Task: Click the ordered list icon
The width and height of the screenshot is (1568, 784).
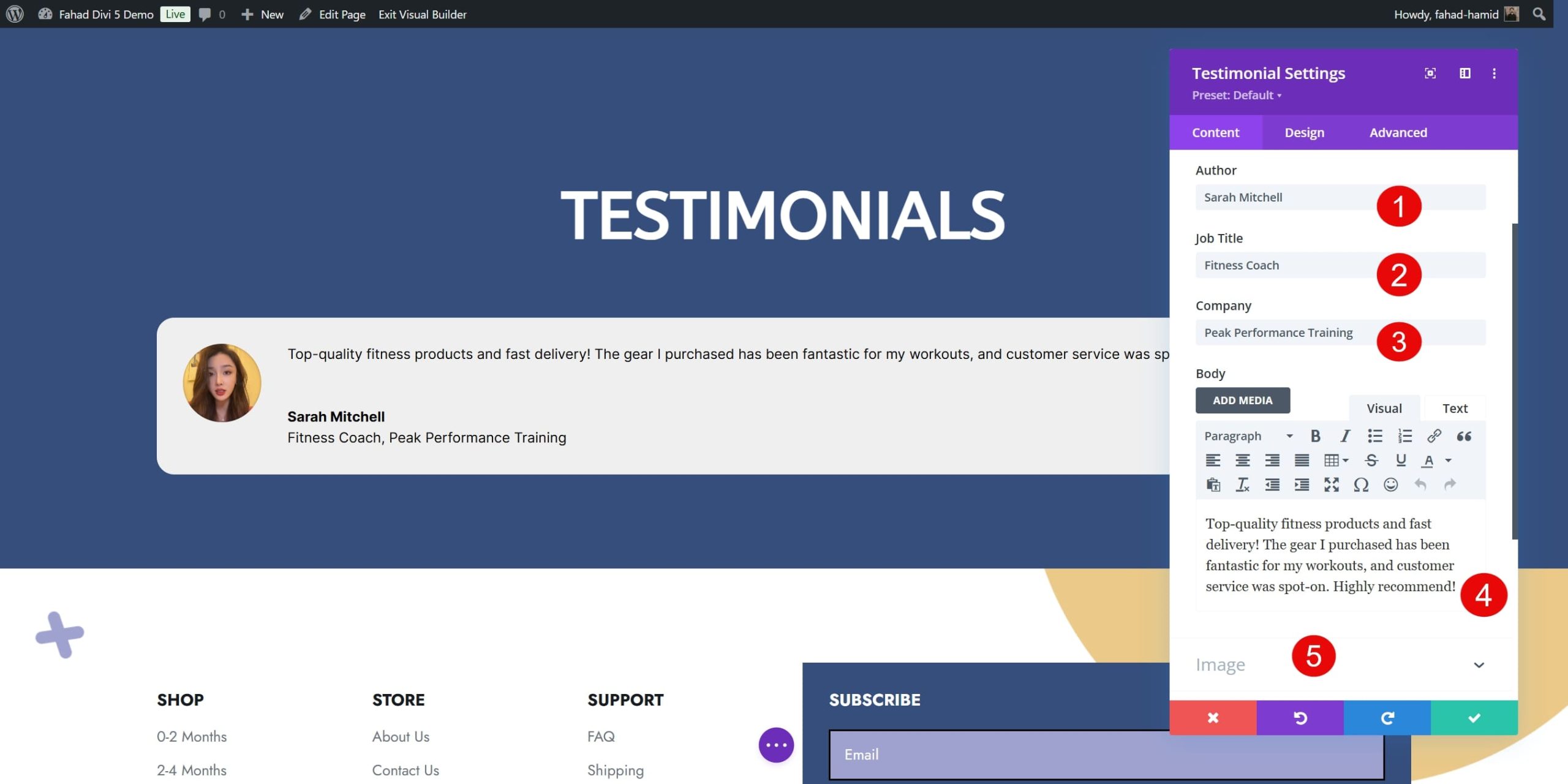Action: pos(1405,436)
